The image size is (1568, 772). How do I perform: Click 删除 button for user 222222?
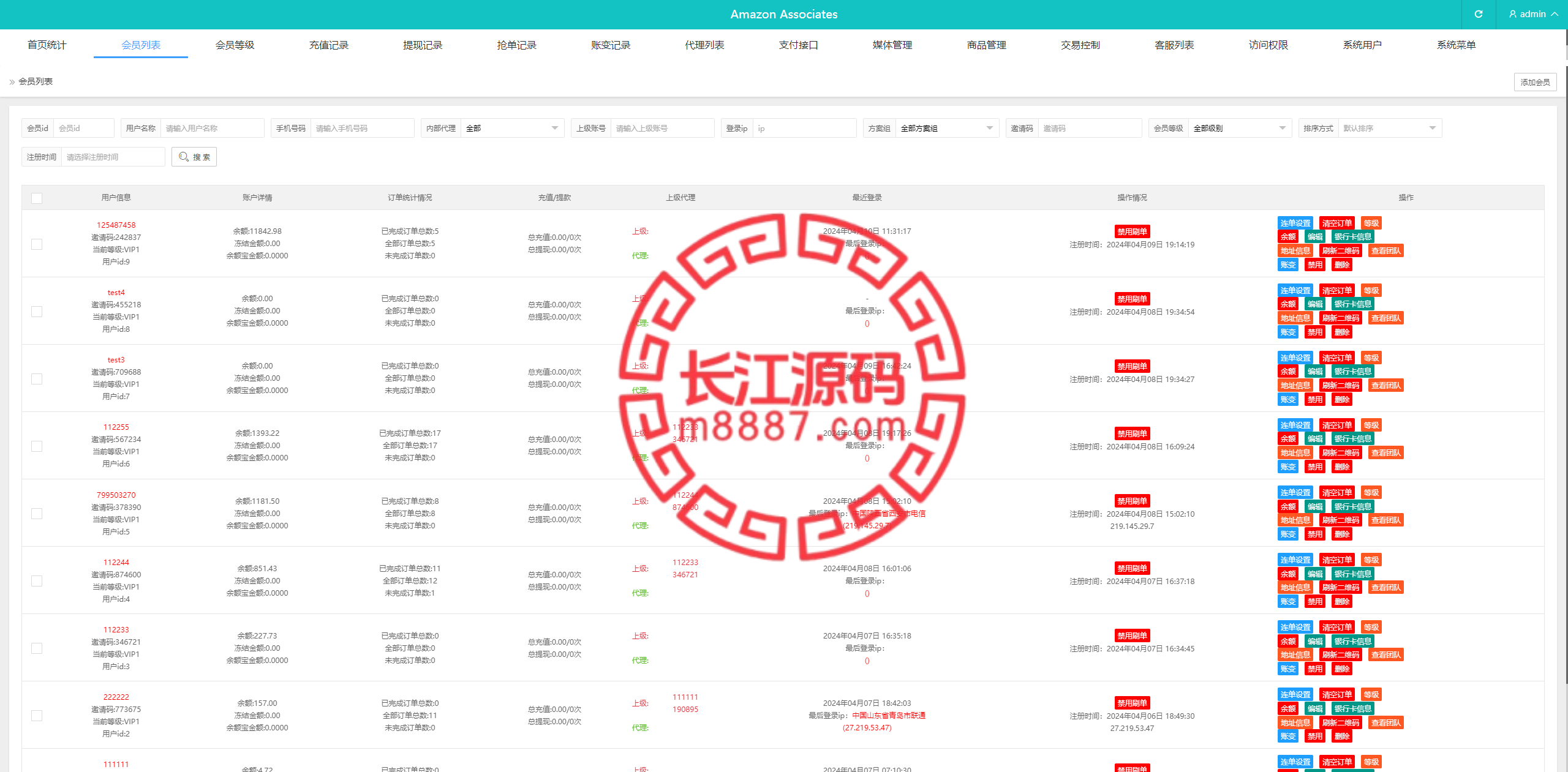1342,736
